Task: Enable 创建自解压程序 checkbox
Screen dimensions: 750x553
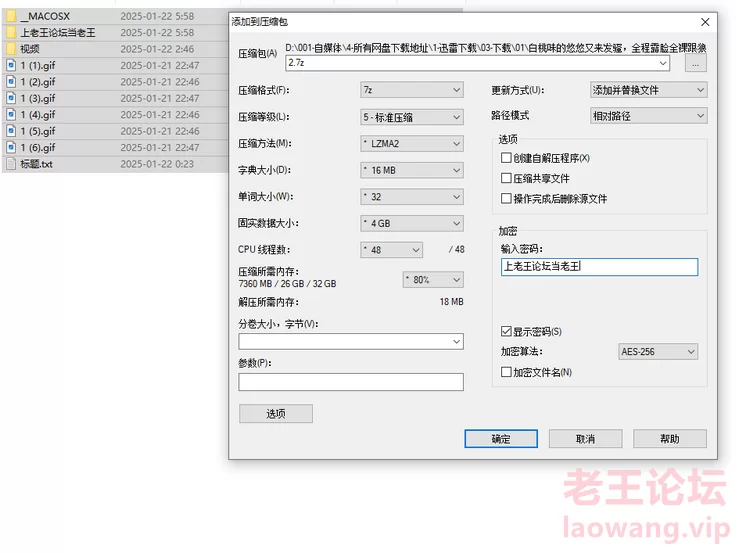Action: click(x=506, y=158)
